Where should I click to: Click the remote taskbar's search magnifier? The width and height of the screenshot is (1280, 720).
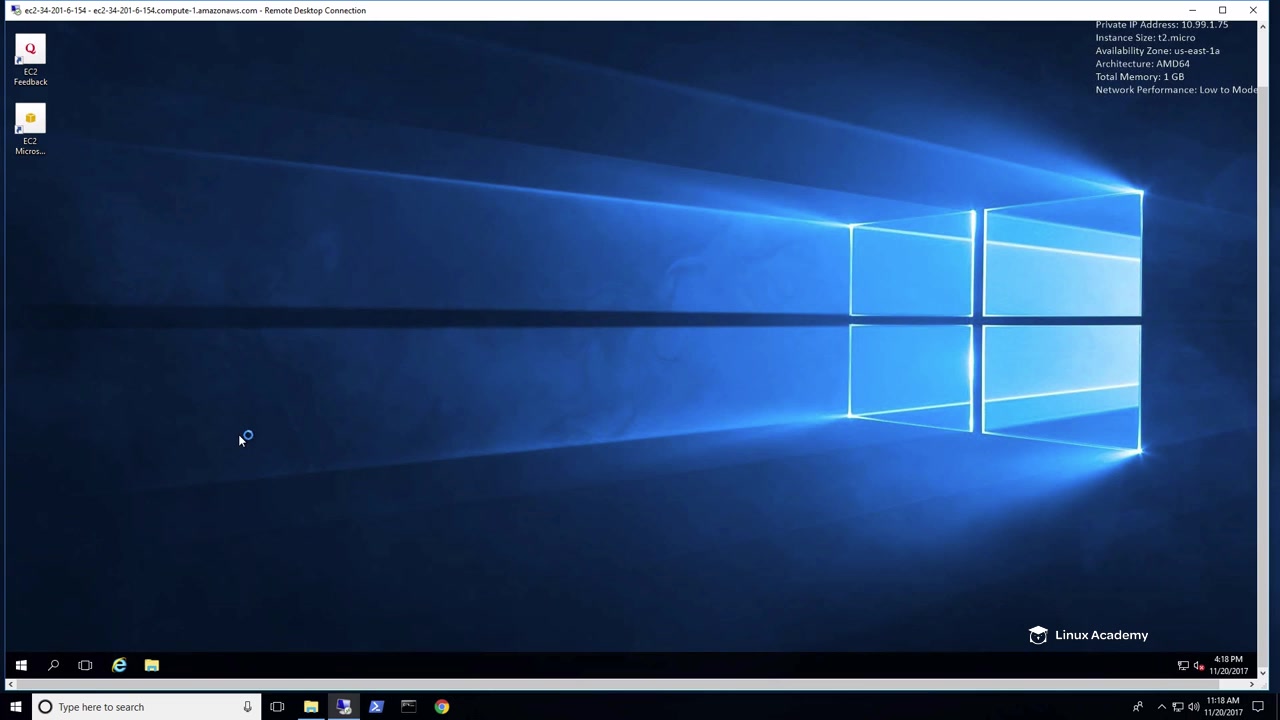pos(54,665)
